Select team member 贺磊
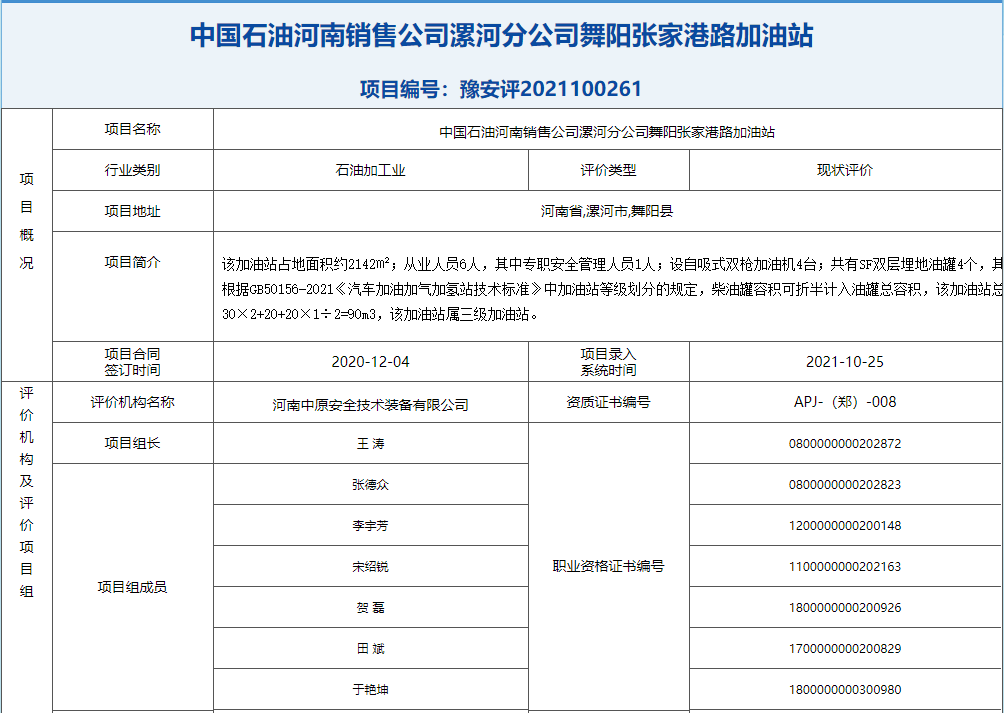 tap(371, 608)
